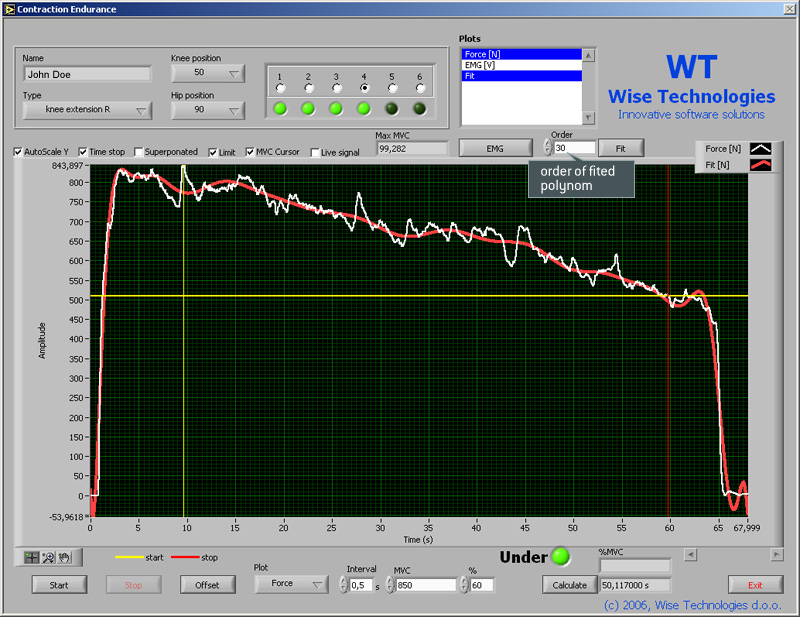
Task: Click the percent stepper arrows
Action: (464, 585)
